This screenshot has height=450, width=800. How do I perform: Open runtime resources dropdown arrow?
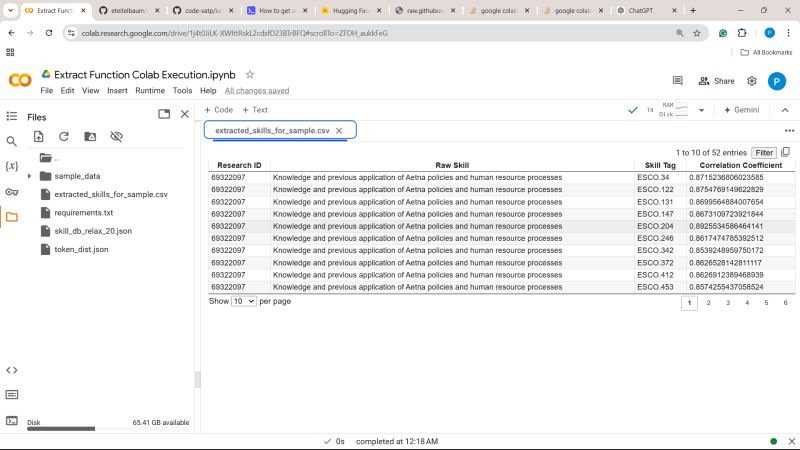click(702, 110)
